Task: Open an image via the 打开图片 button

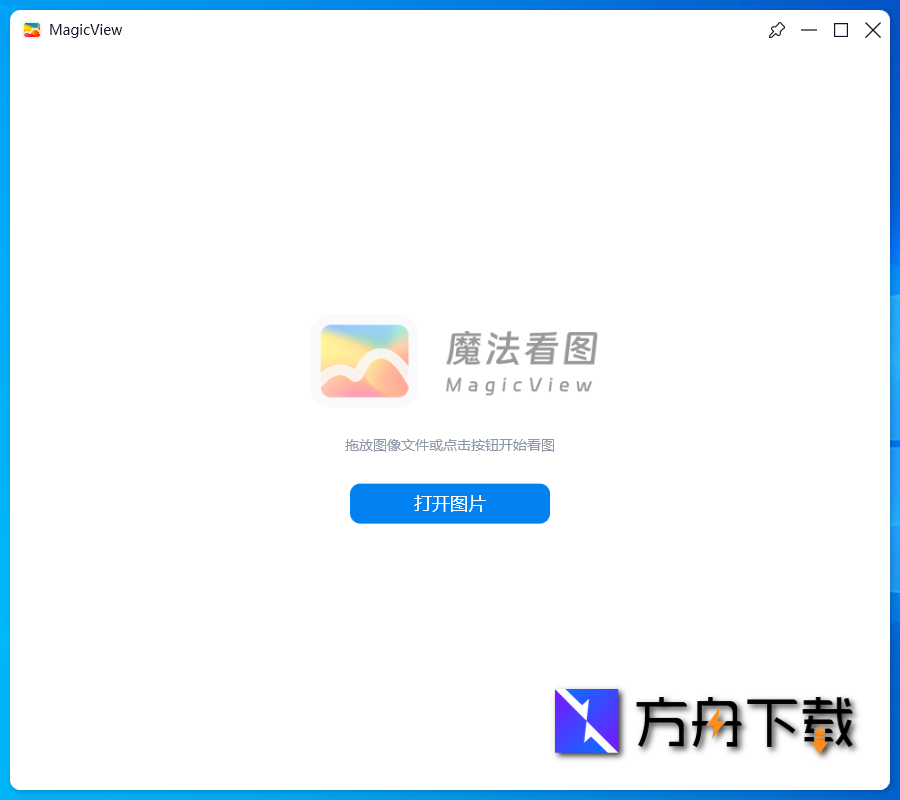Action: point(449,503)
